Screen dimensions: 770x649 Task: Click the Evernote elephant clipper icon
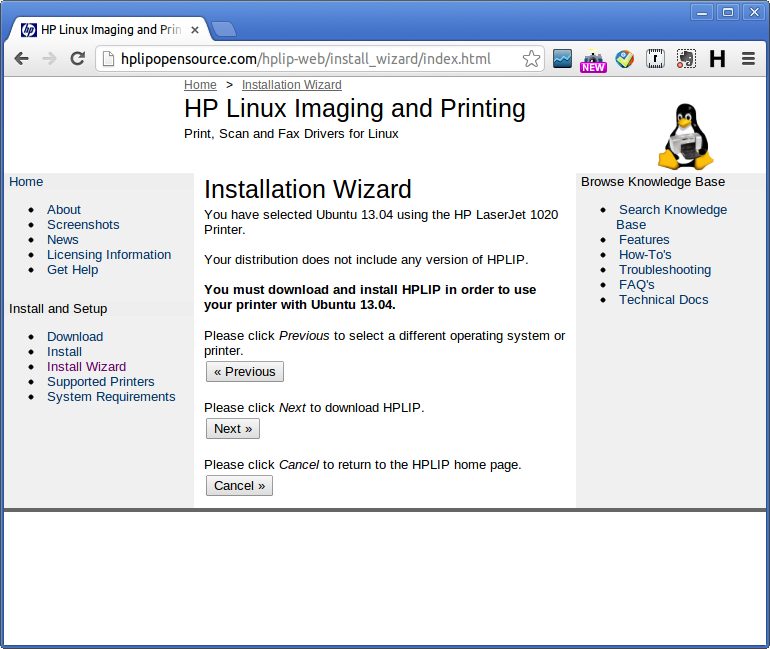[x=686, y=59]
